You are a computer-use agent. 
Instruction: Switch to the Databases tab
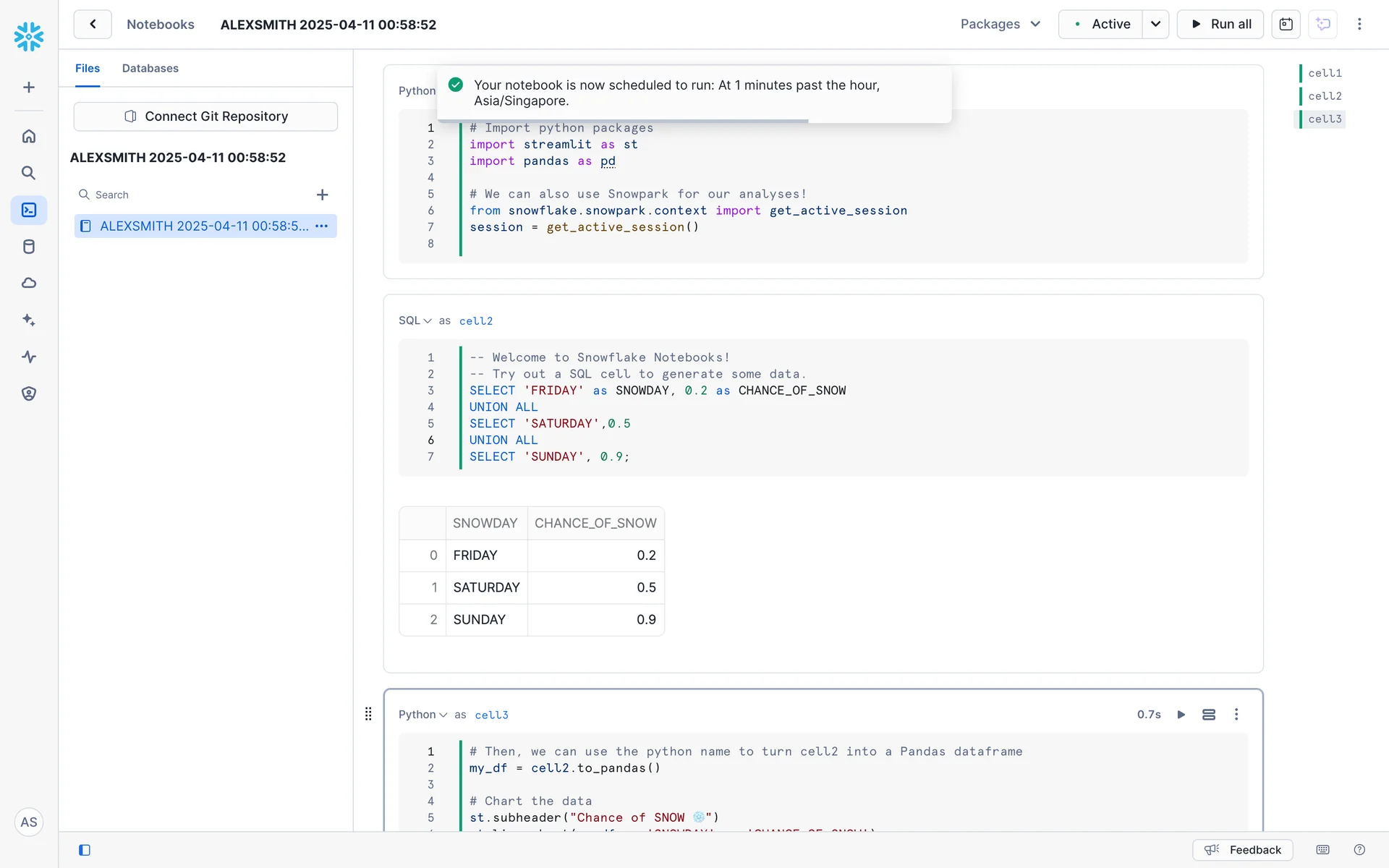(x=150, y=68)
